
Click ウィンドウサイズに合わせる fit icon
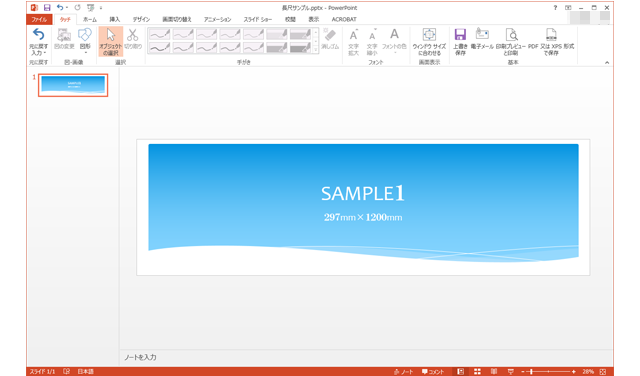point(429,41)
